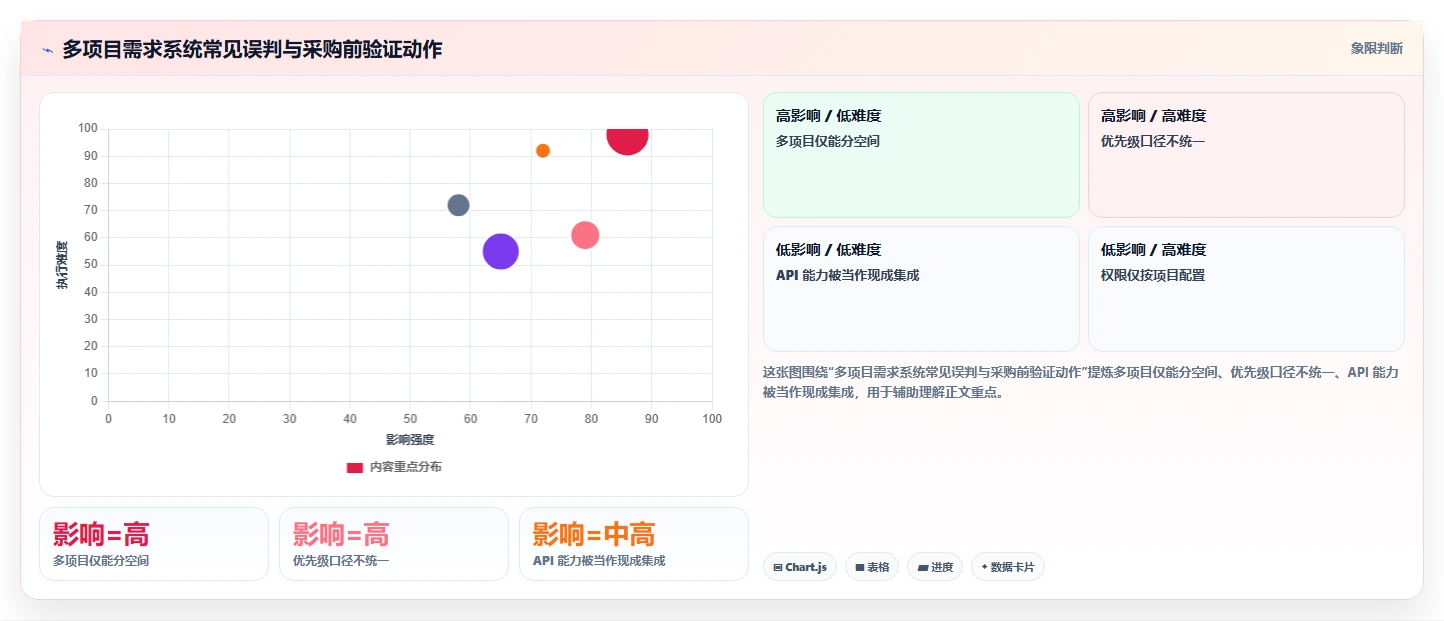This screenshot has height=621, width=1444.
Task: Click the gray-blue bubble in the chart
Action: [458, 205]
